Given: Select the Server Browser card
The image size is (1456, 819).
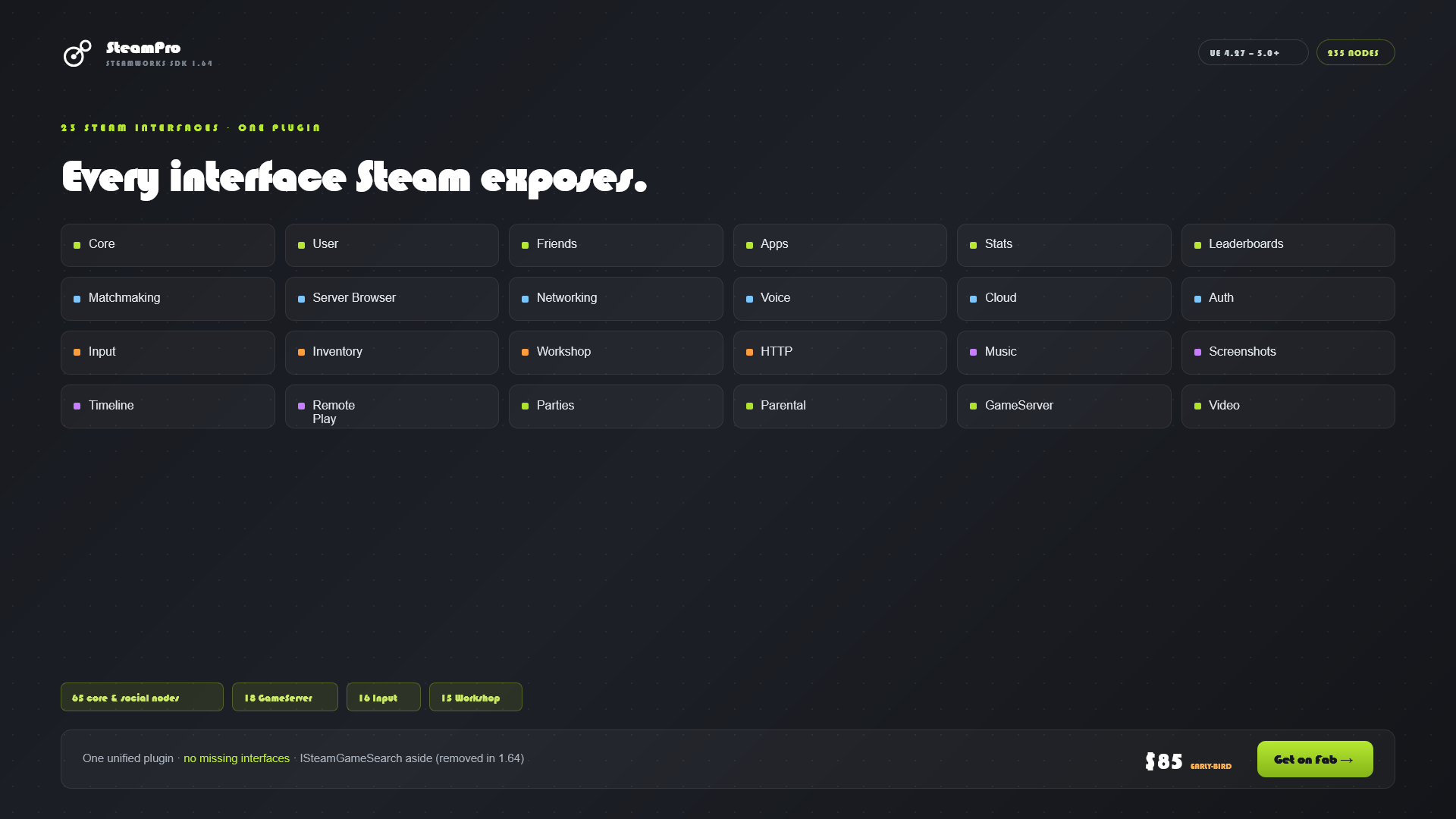Looking at the screenshot, I should coord(391,299).
